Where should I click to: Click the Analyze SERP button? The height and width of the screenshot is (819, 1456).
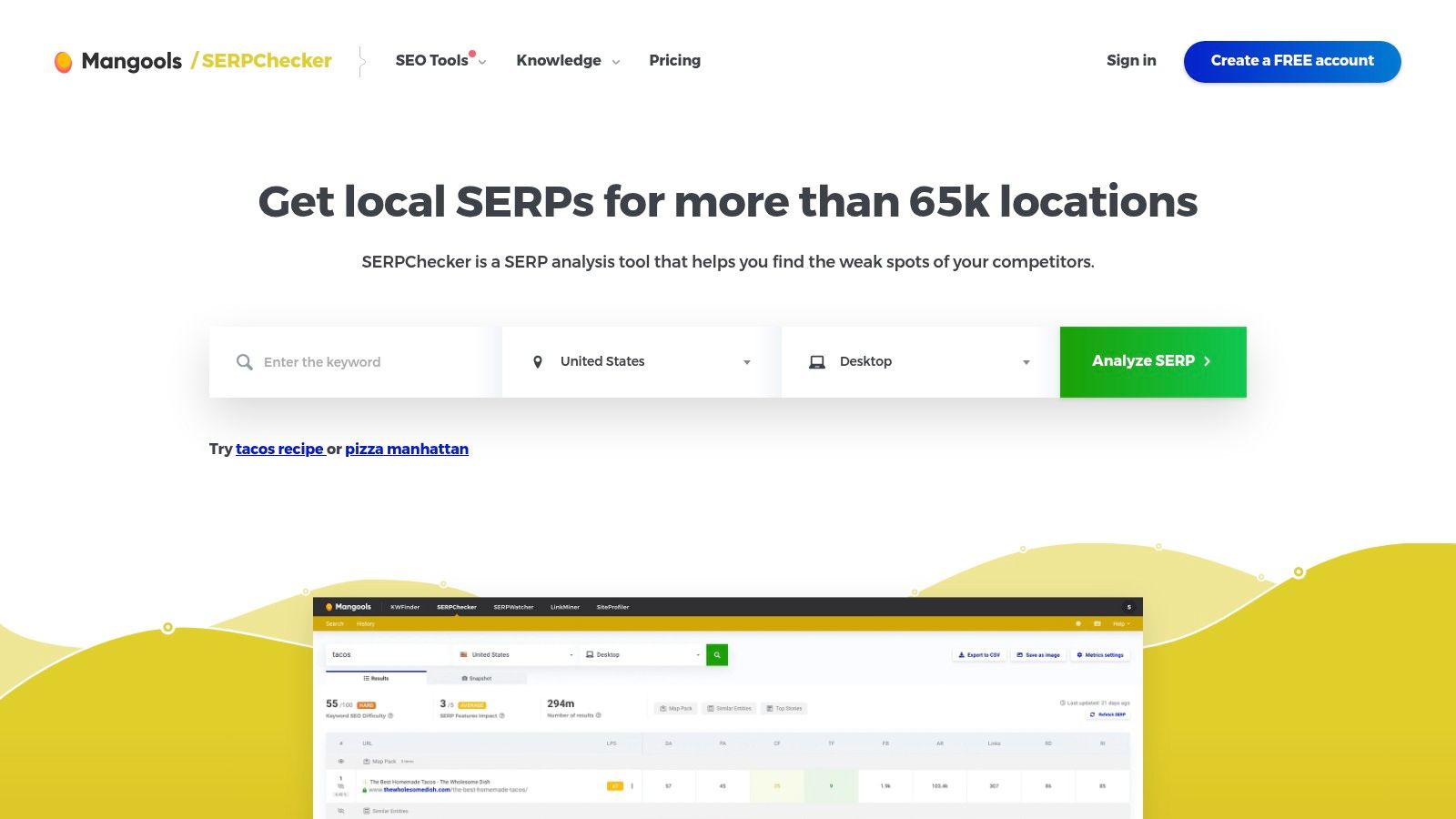(1153, 362)
